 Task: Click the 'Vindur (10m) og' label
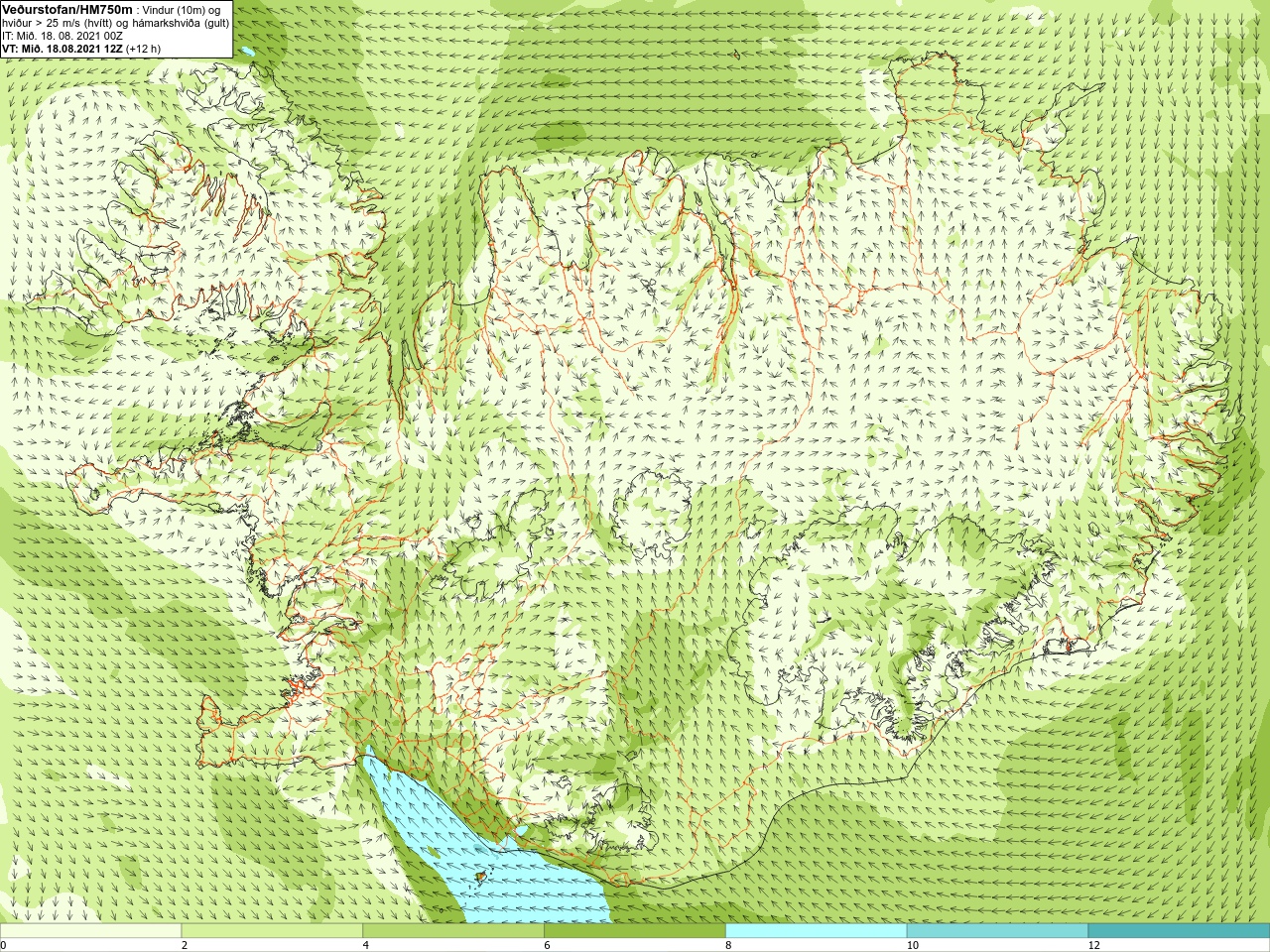(x=182, y=10)
